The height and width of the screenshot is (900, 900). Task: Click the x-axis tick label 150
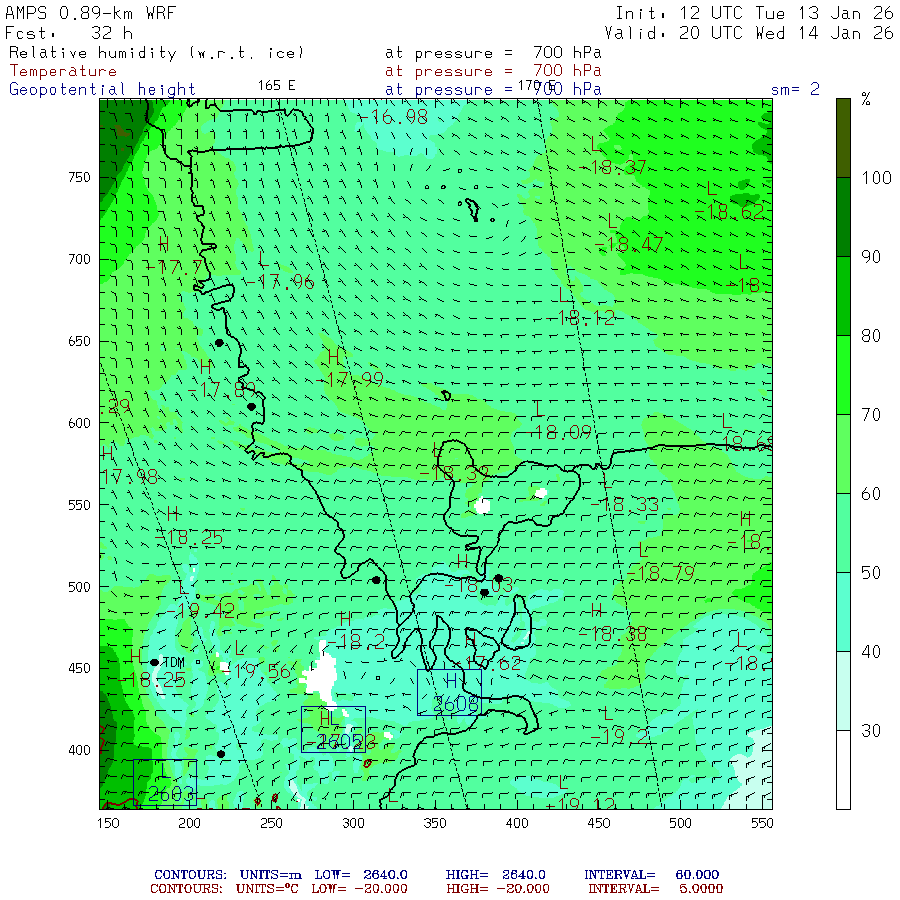pyautogui.click(x=108, y=823)
